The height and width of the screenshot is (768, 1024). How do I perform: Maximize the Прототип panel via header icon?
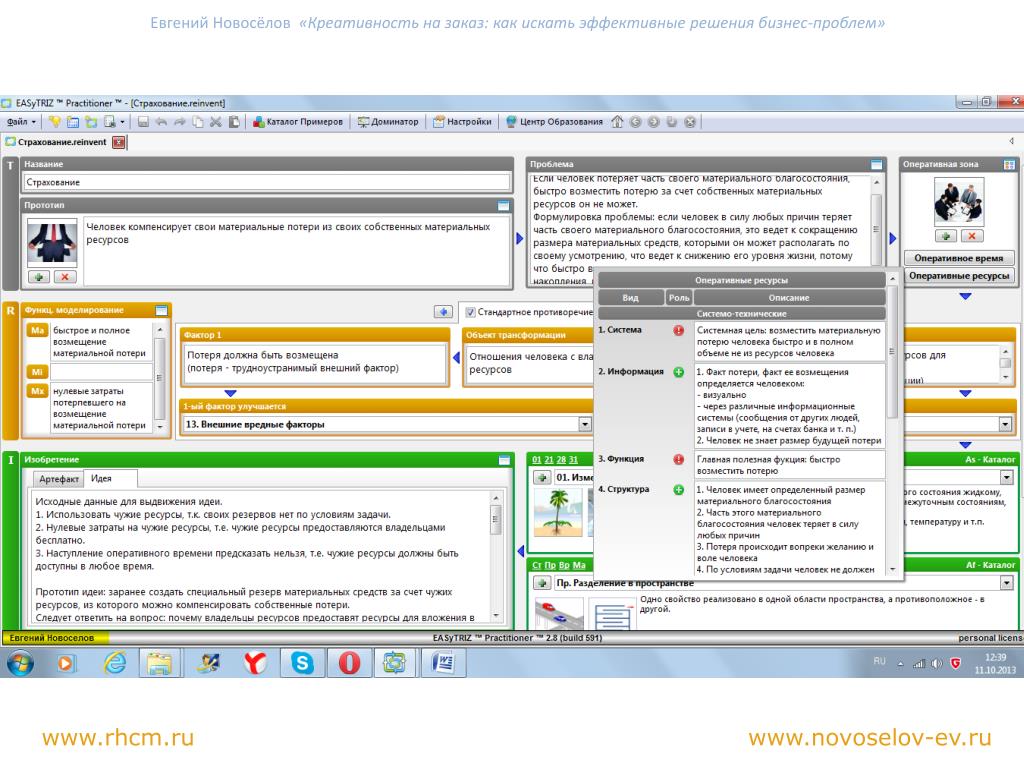coord(504,206)
